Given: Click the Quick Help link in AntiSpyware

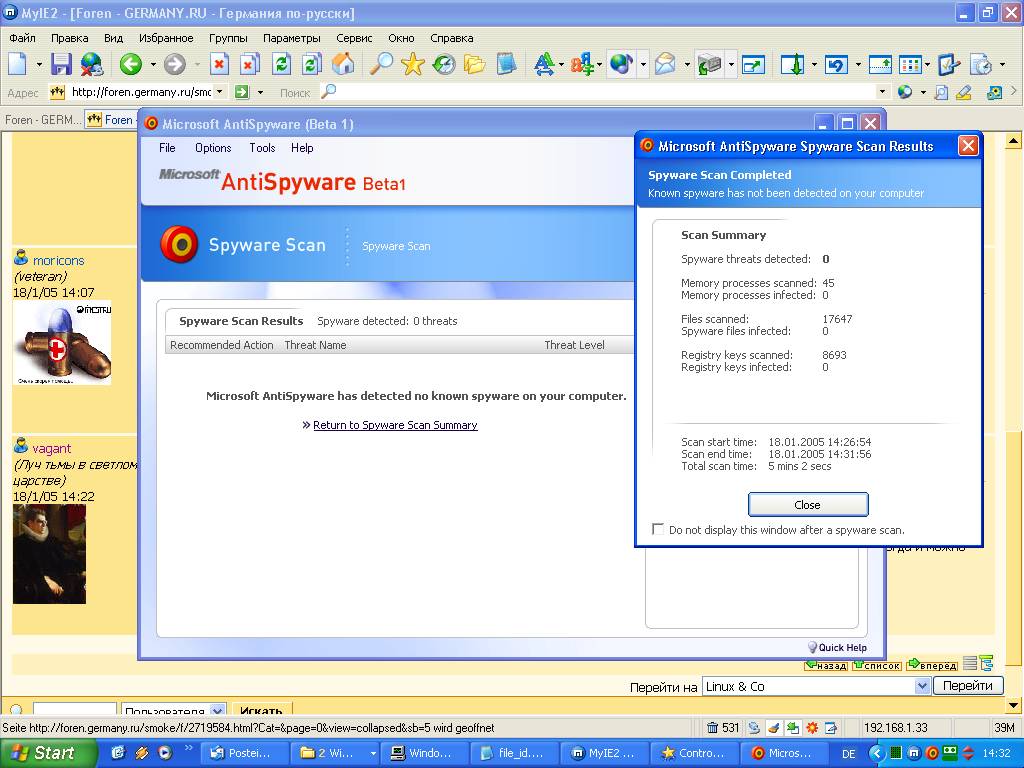Looking at the screenshot, I should (842, 647).
